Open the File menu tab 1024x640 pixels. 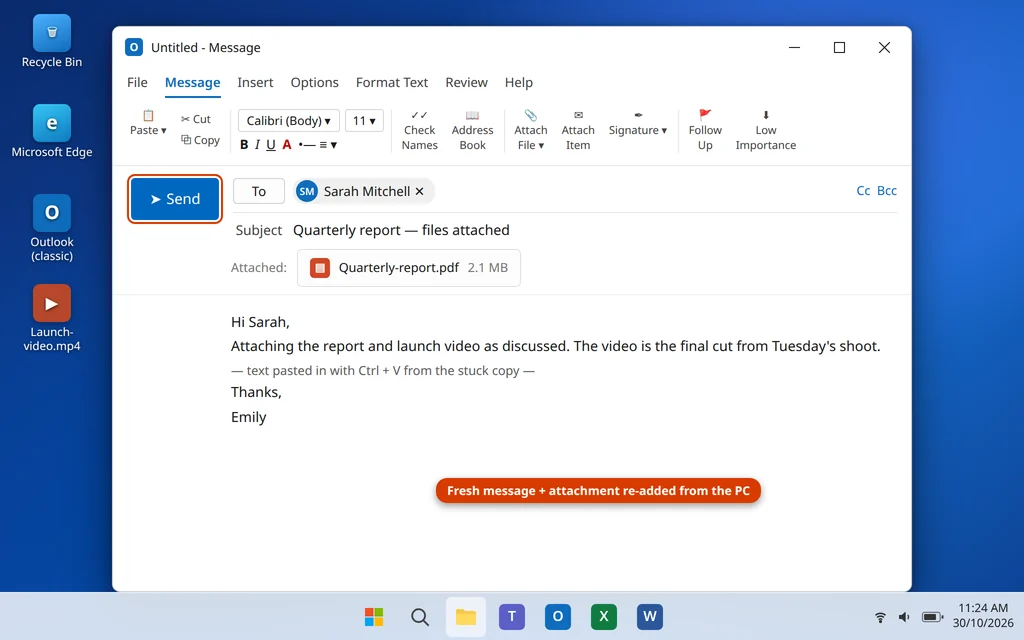[137, 82]
